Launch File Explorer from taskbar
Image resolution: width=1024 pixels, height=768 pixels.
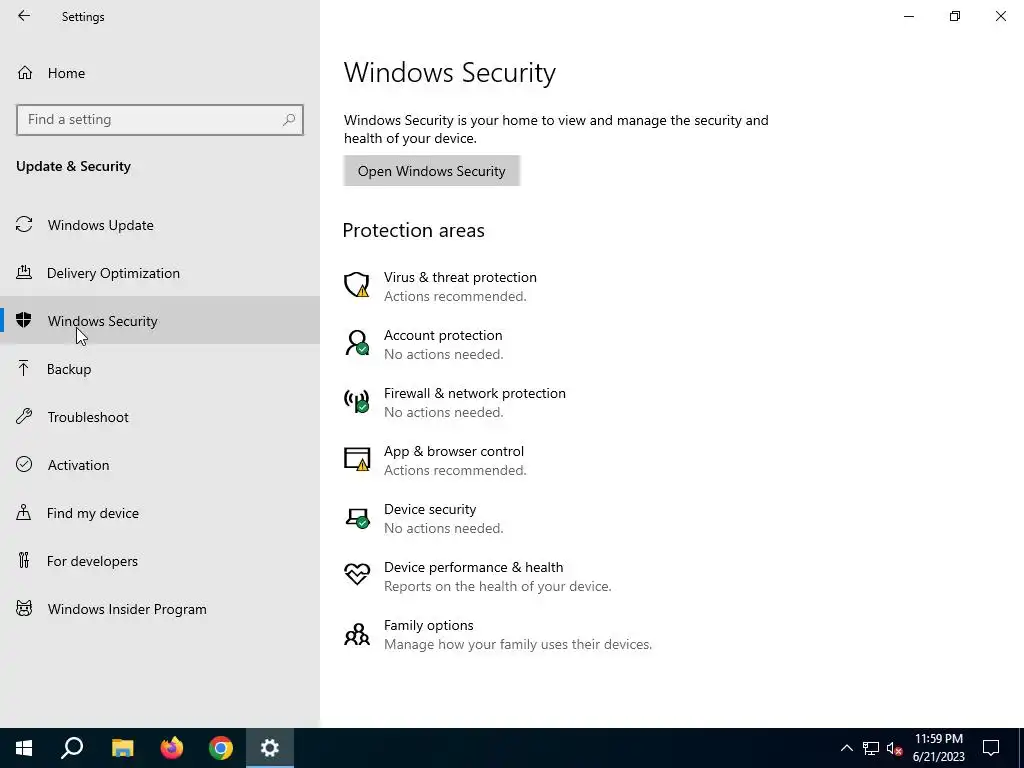click(x=122, y=748)
